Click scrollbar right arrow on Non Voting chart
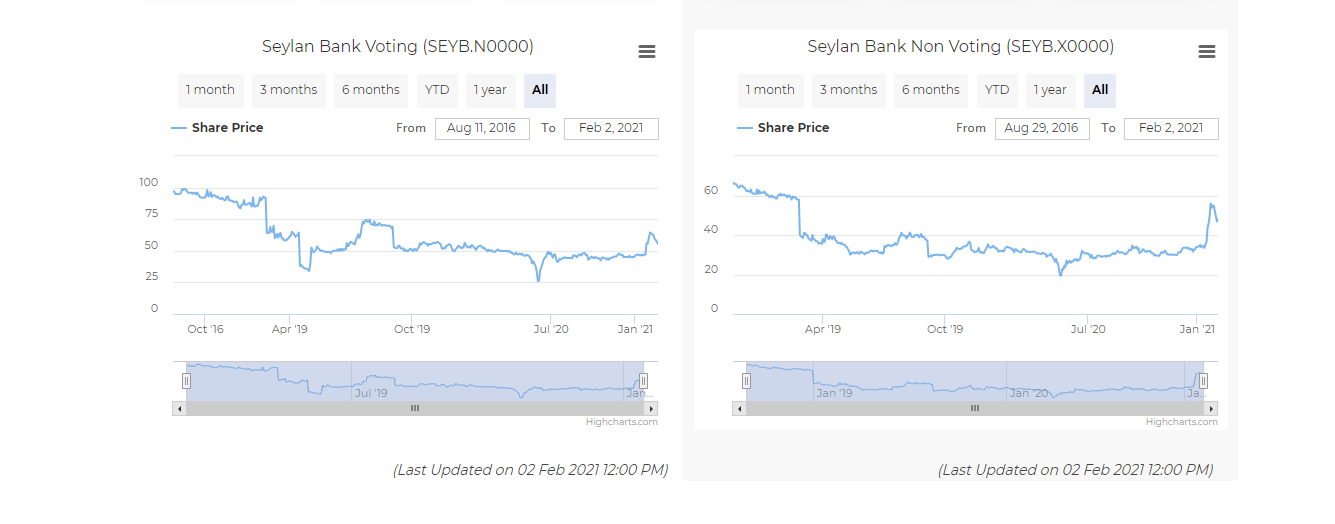 click(x=1211, y=408)
